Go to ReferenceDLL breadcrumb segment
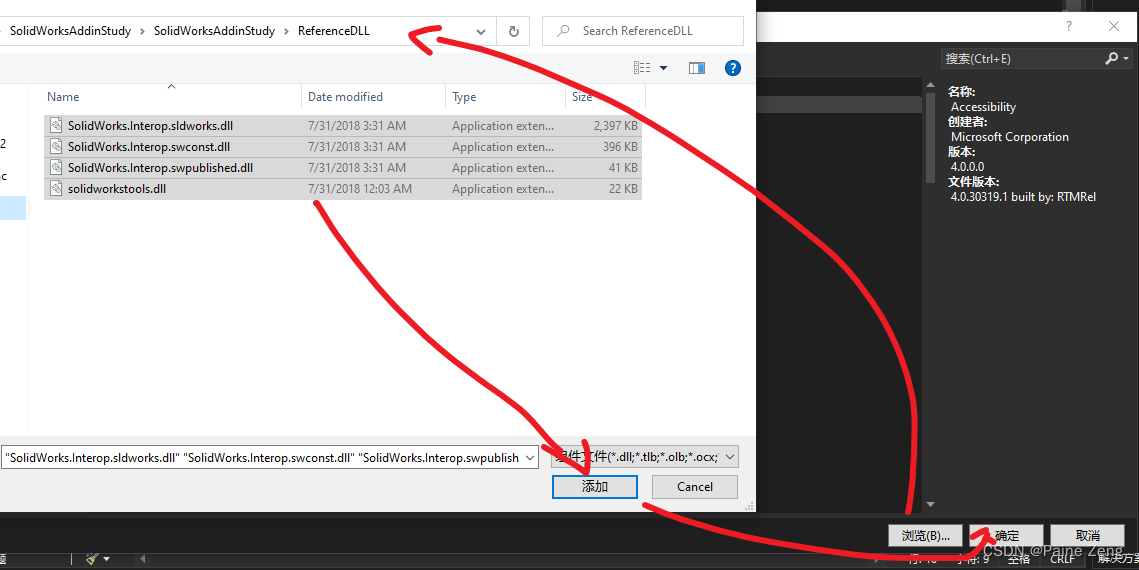The width and height of the screenshot is (1139, 570). (333, 31)
